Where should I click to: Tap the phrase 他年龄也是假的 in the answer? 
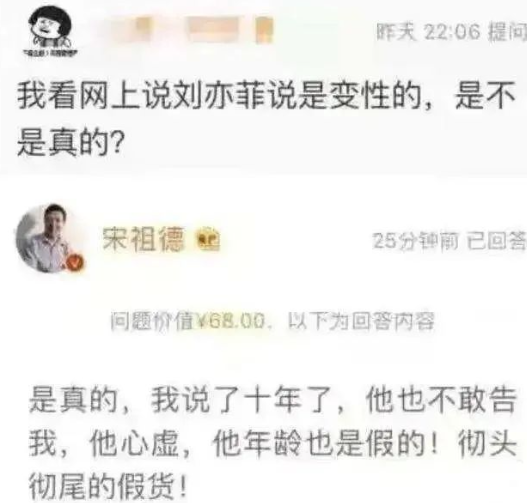(319, 443)
